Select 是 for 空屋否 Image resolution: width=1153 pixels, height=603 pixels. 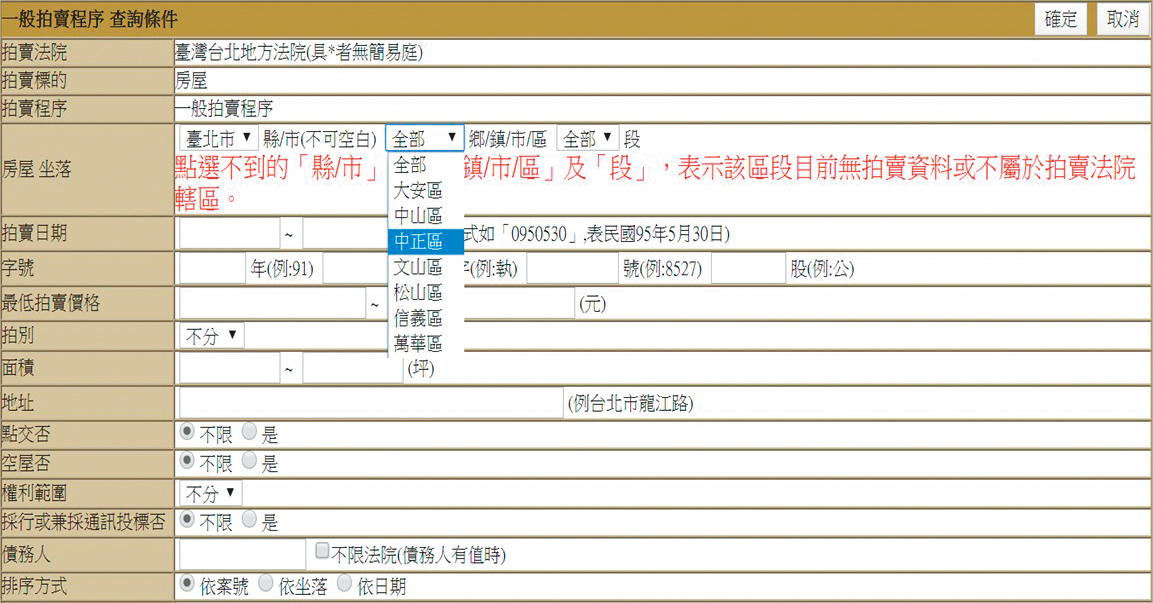tap(249, 461)
